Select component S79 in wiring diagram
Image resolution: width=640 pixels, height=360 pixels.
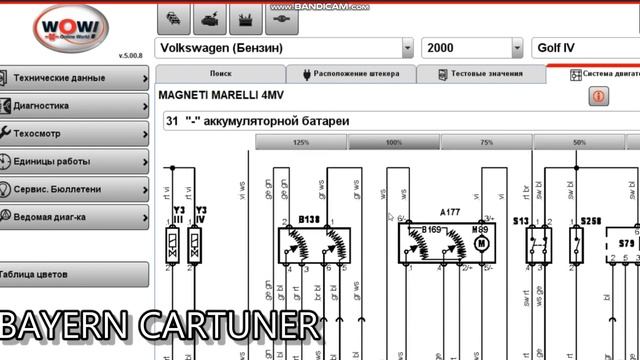point(623,245)
